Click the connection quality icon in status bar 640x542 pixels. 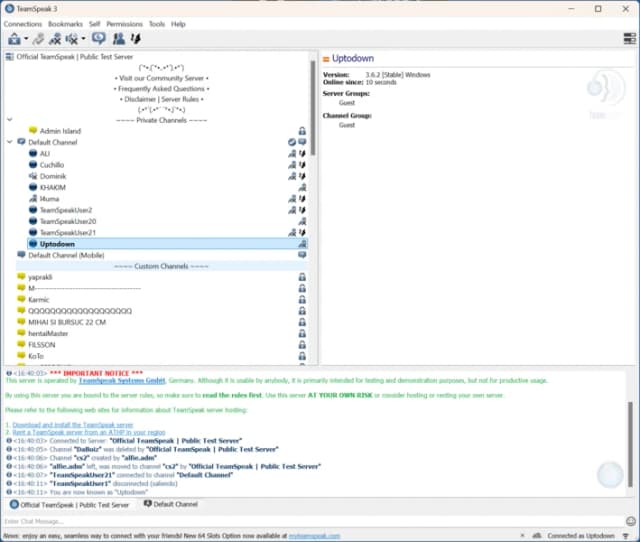click(537, 535)
